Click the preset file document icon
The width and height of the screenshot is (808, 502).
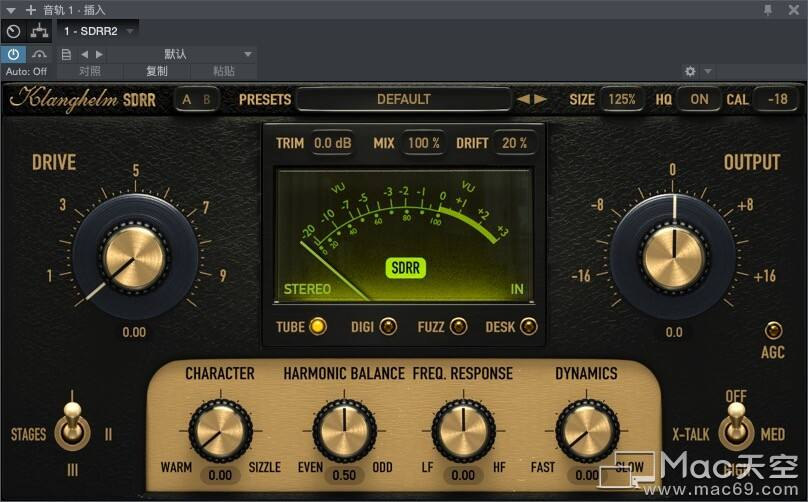tap(66, 55)
